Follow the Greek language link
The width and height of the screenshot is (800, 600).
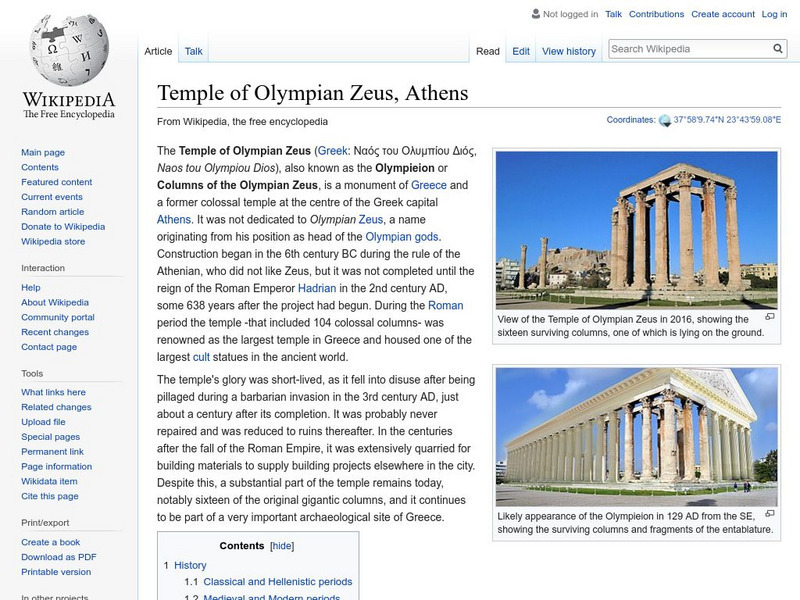(x=332, y=151)
